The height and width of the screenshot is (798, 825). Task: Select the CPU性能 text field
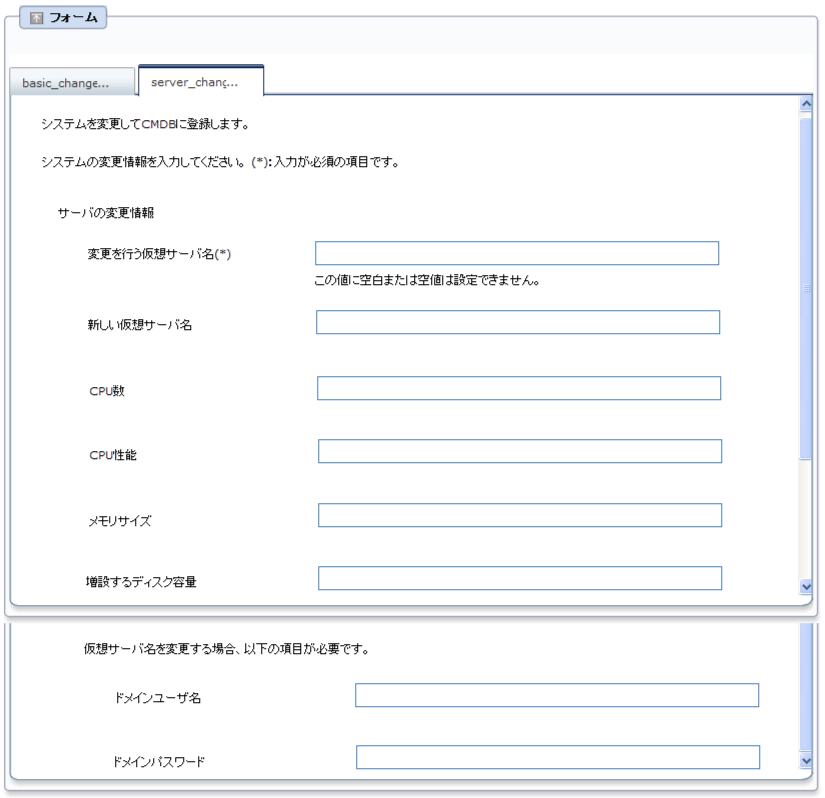(x=520, y=451)
